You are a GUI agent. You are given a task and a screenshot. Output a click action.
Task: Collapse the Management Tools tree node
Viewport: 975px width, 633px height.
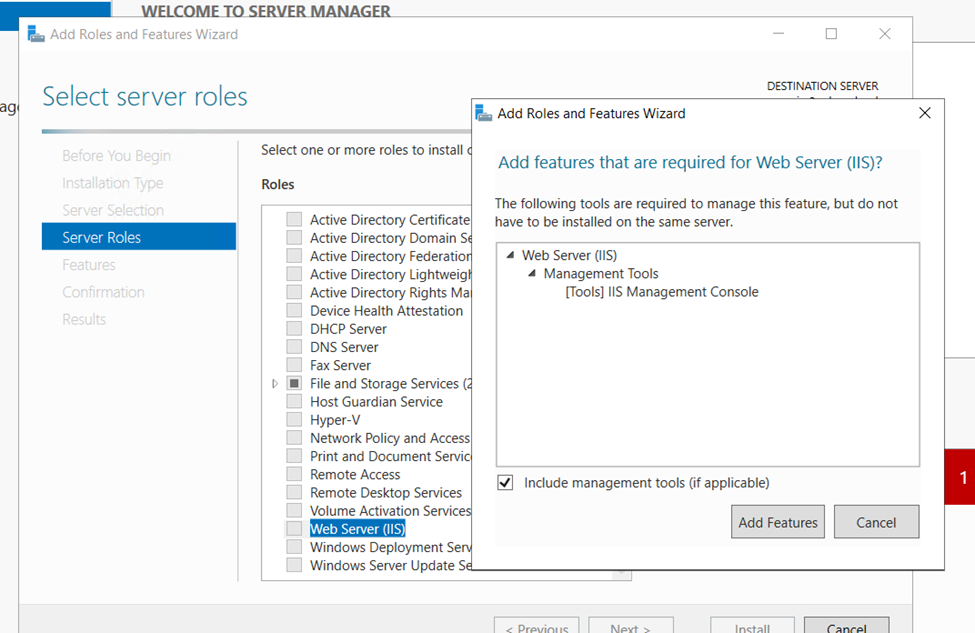[532, 274]
